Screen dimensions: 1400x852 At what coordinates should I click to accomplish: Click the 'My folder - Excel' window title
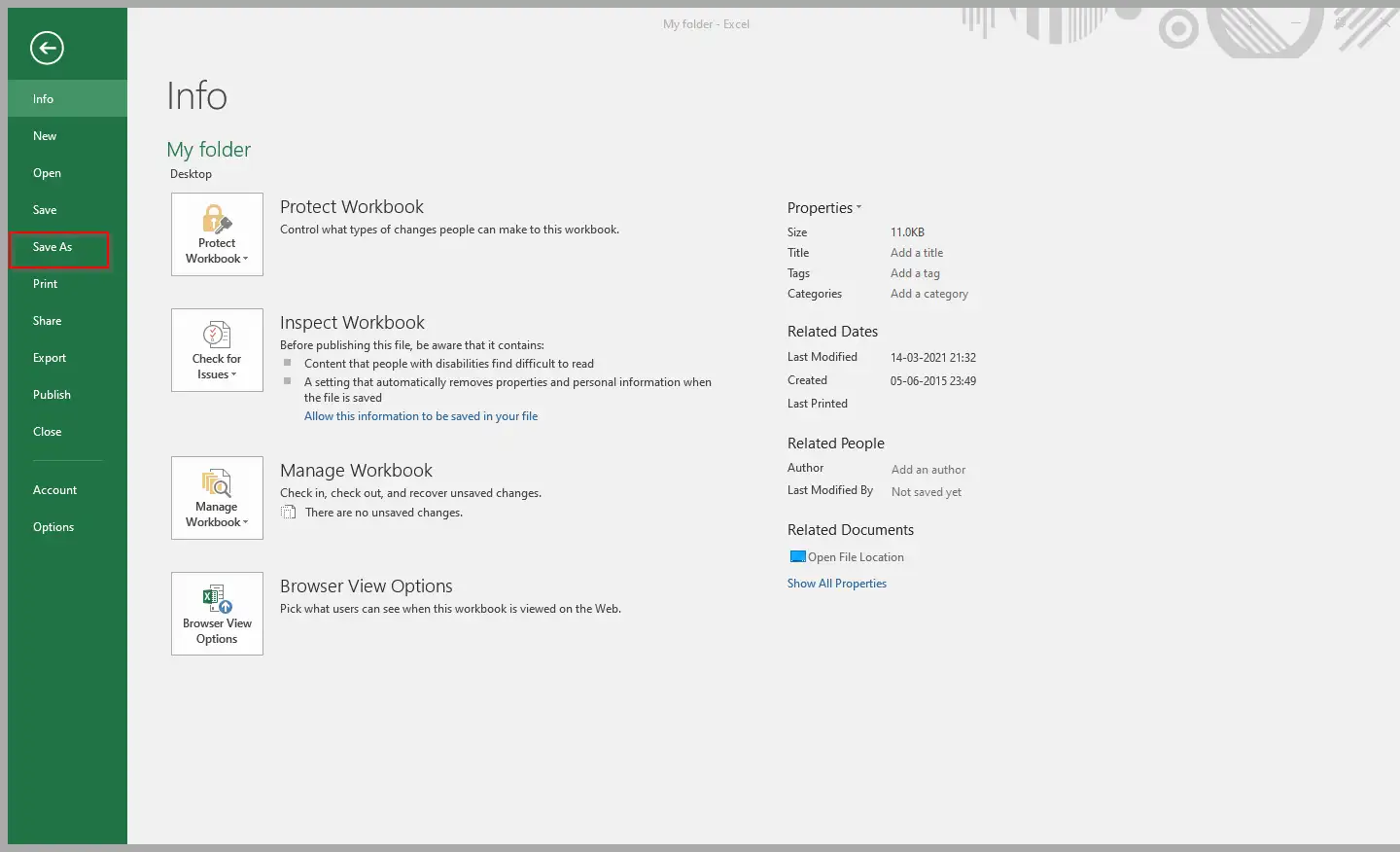pyautogui.click(x=706, y=24)
